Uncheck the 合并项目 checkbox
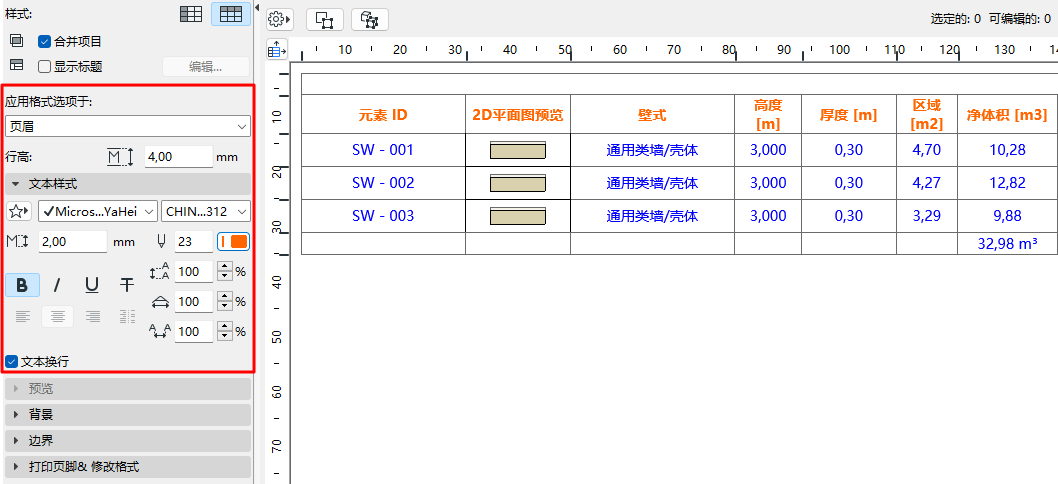This screenshot has height=484, width=1058. [x=45, y=41]
